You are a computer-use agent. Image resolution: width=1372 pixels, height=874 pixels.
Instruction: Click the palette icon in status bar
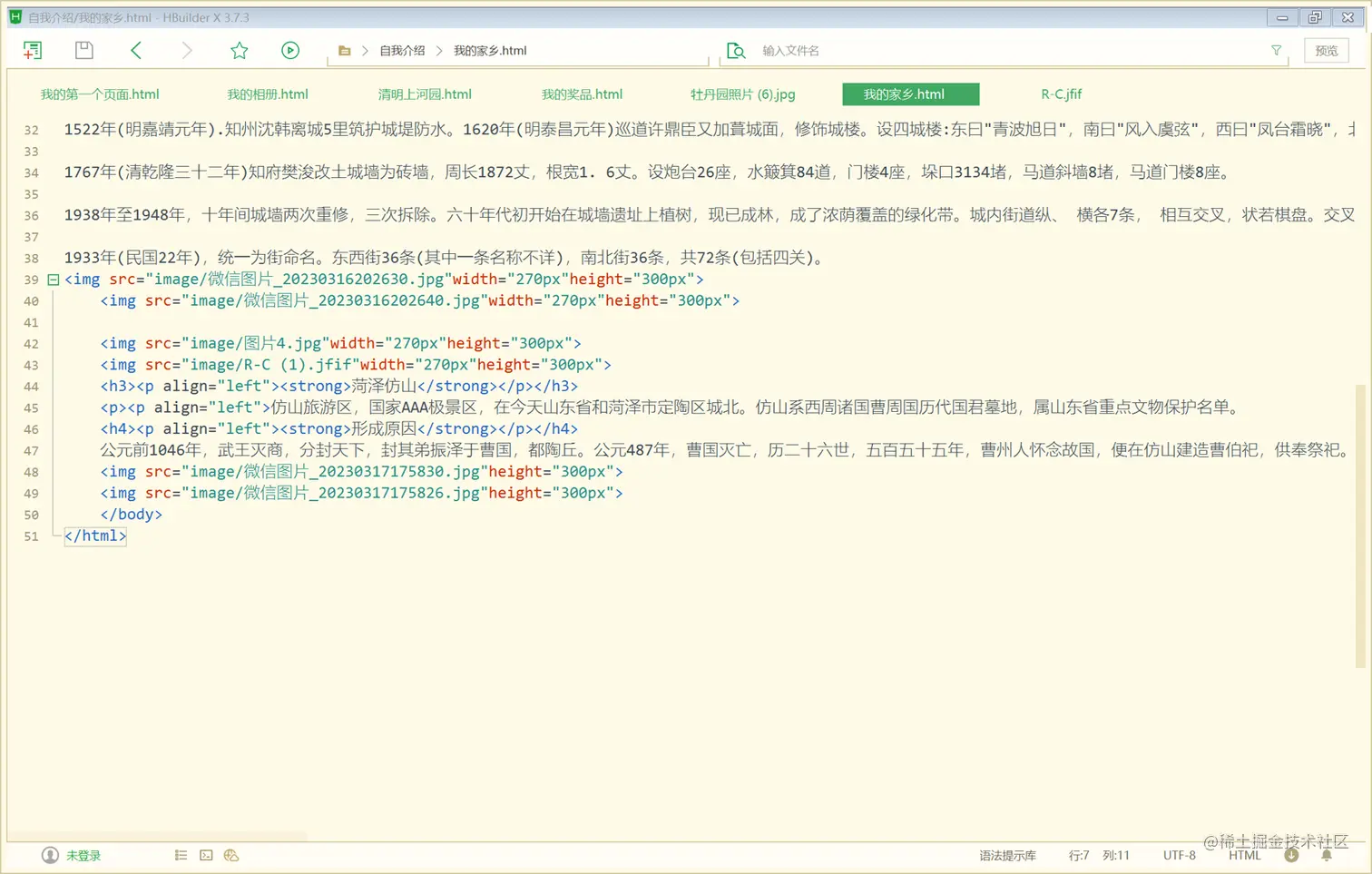pyautogui.click(x=231, y=855)
